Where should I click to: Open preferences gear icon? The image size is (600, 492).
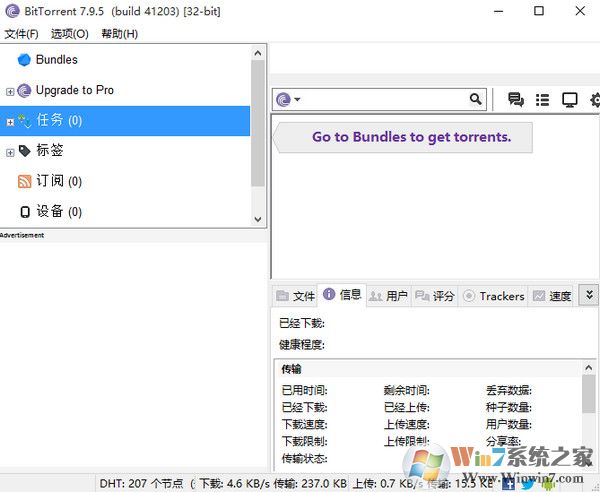point(595,100)
